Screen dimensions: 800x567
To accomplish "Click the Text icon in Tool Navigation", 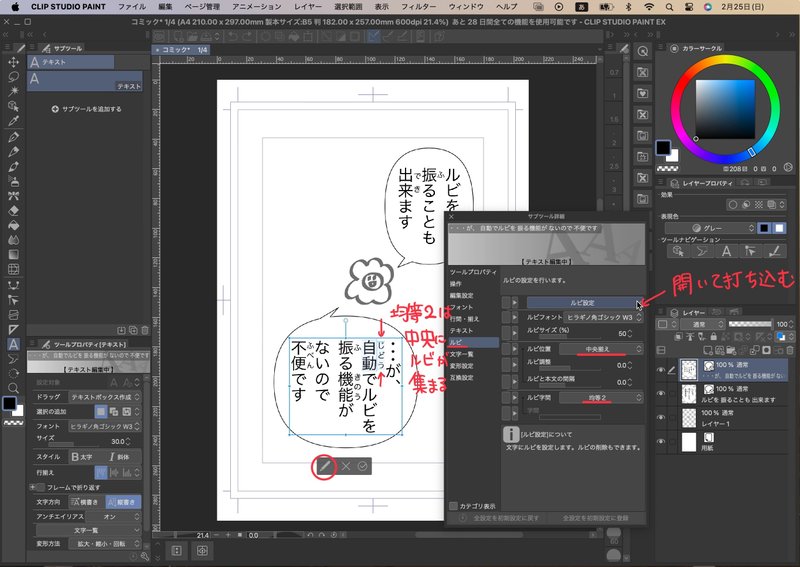I will 726,251.
